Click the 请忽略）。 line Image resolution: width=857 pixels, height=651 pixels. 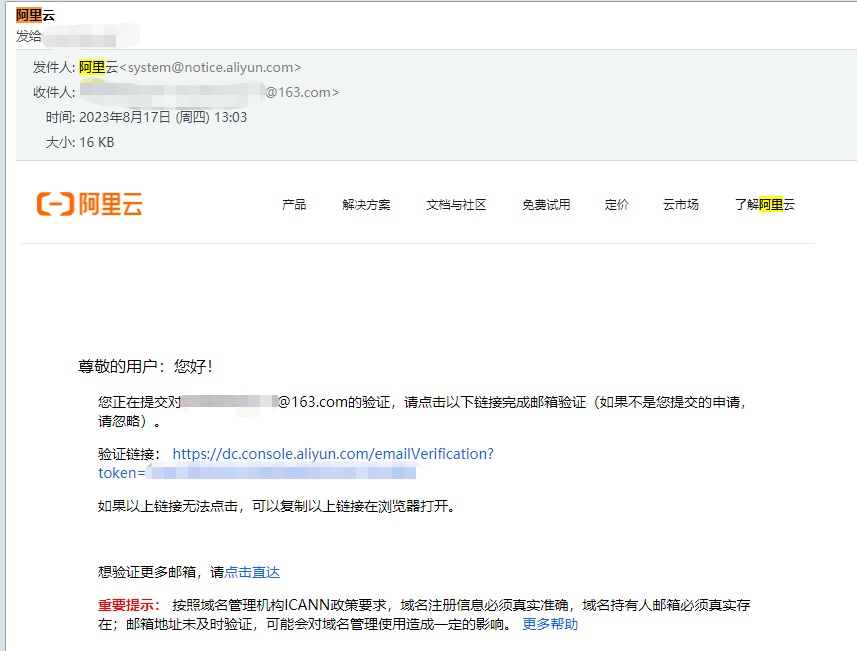[129, 421]
